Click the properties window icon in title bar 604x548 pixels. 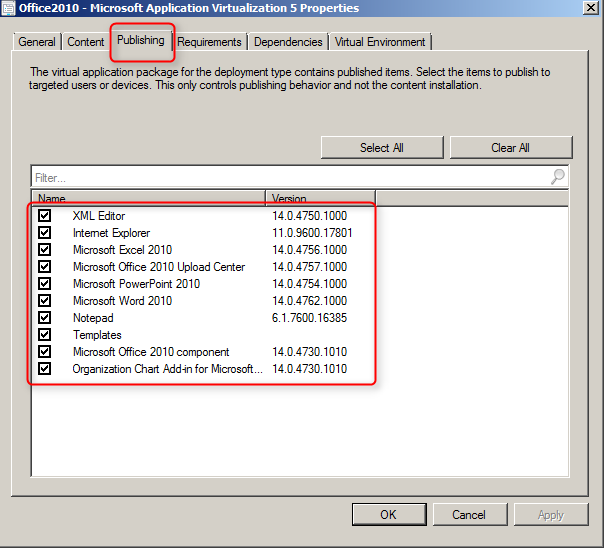click(8, 8)
